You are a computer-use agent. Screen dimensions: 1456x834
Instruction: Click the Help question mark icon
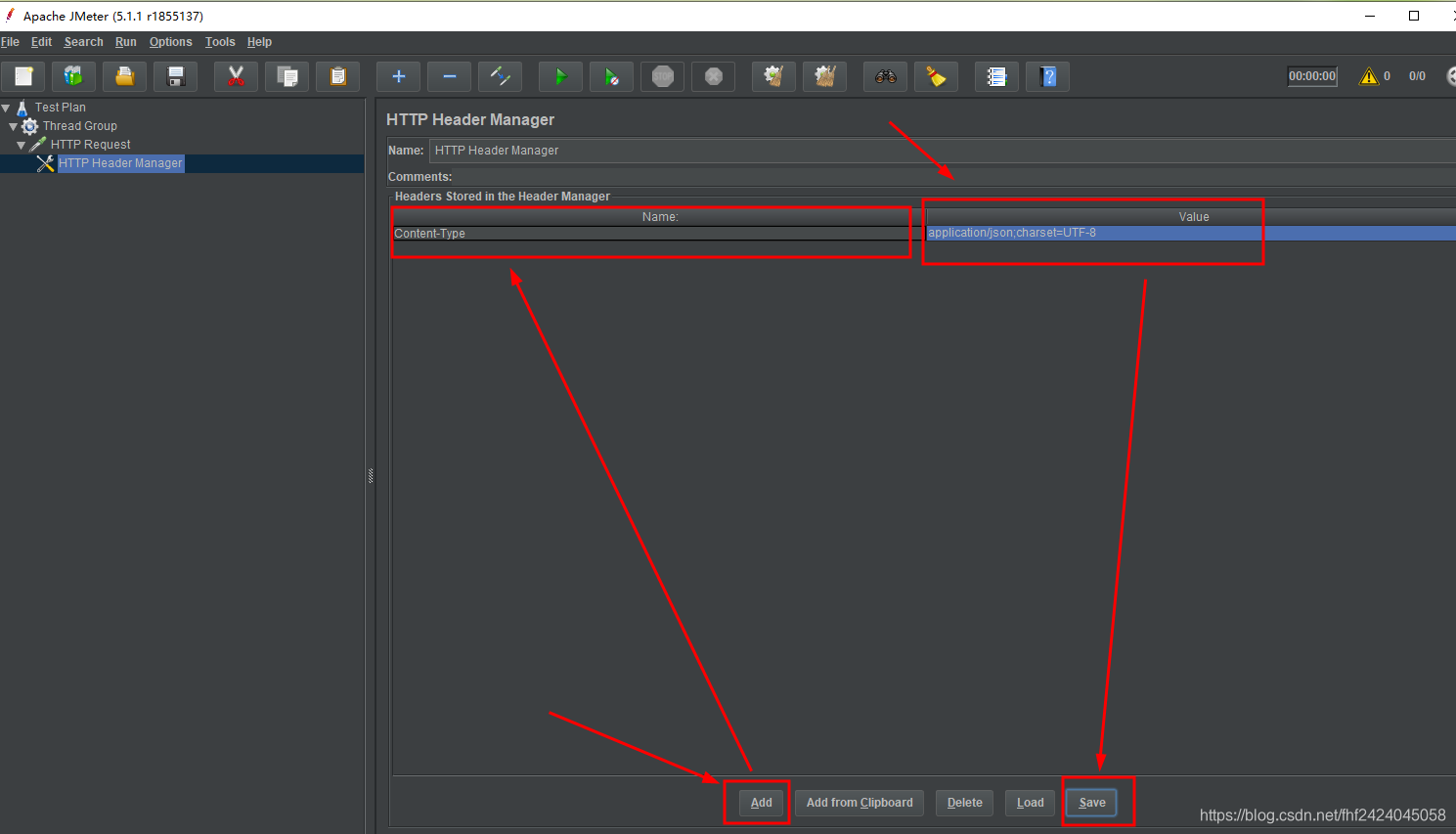tap(1047, 76)
